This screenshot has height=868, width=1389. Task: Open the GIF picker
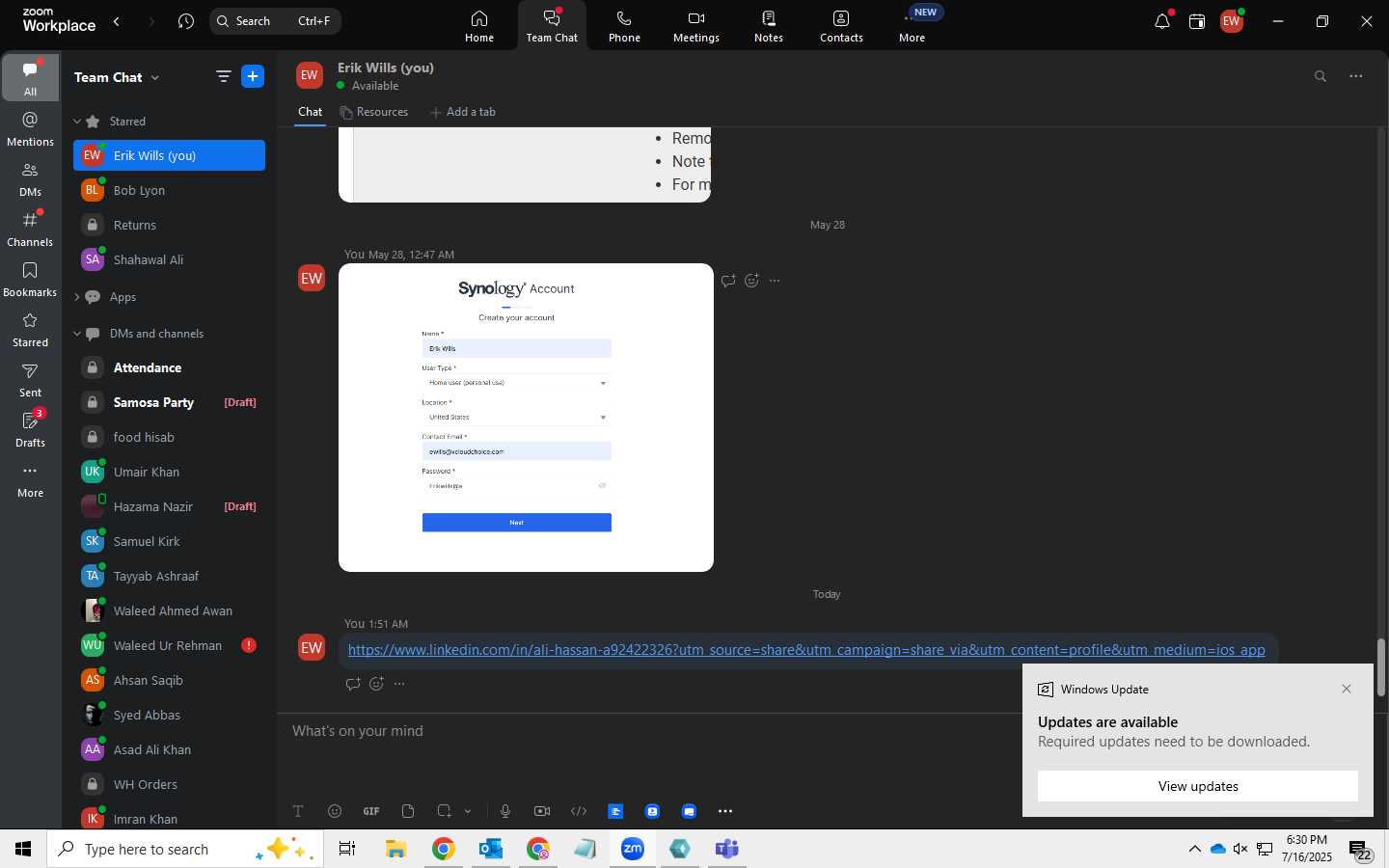click(x=371, y=811)
